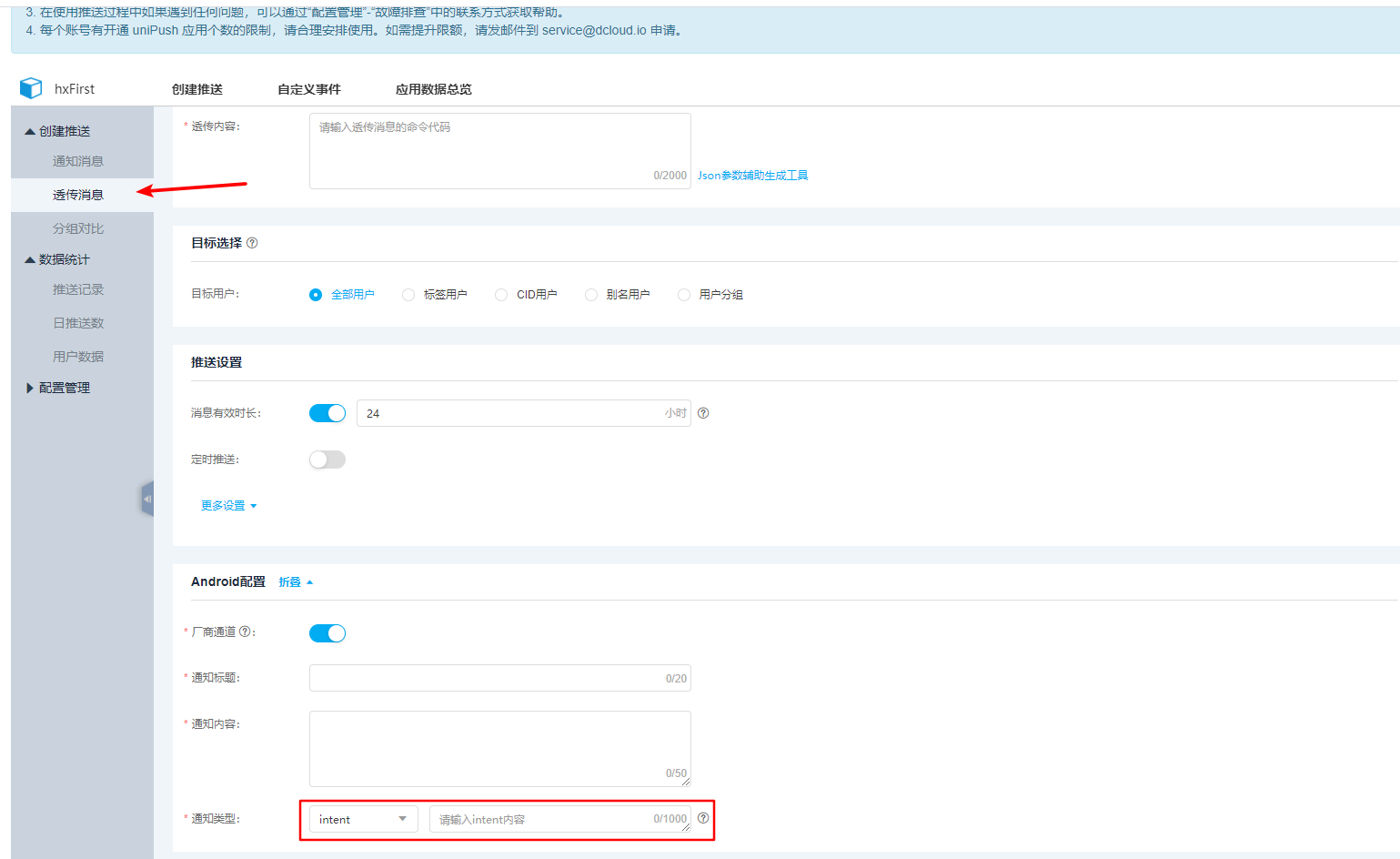Click help icon beside intent content field
1400x859 pixels.
point(703,818)
